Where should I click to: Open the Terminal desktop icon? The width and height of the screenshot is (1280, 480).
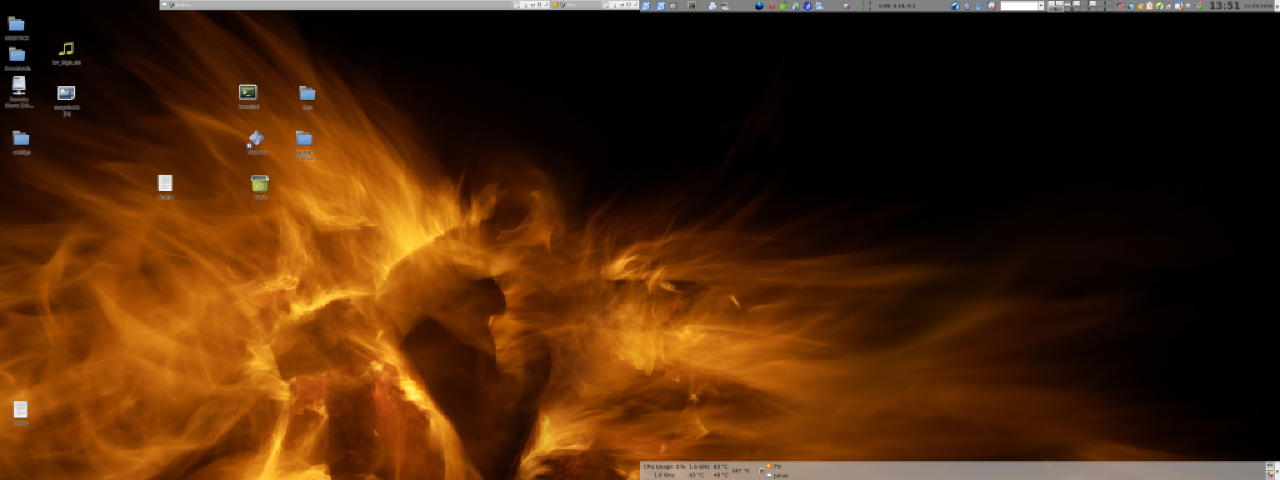pyautogui.click(x=248, y=93)
